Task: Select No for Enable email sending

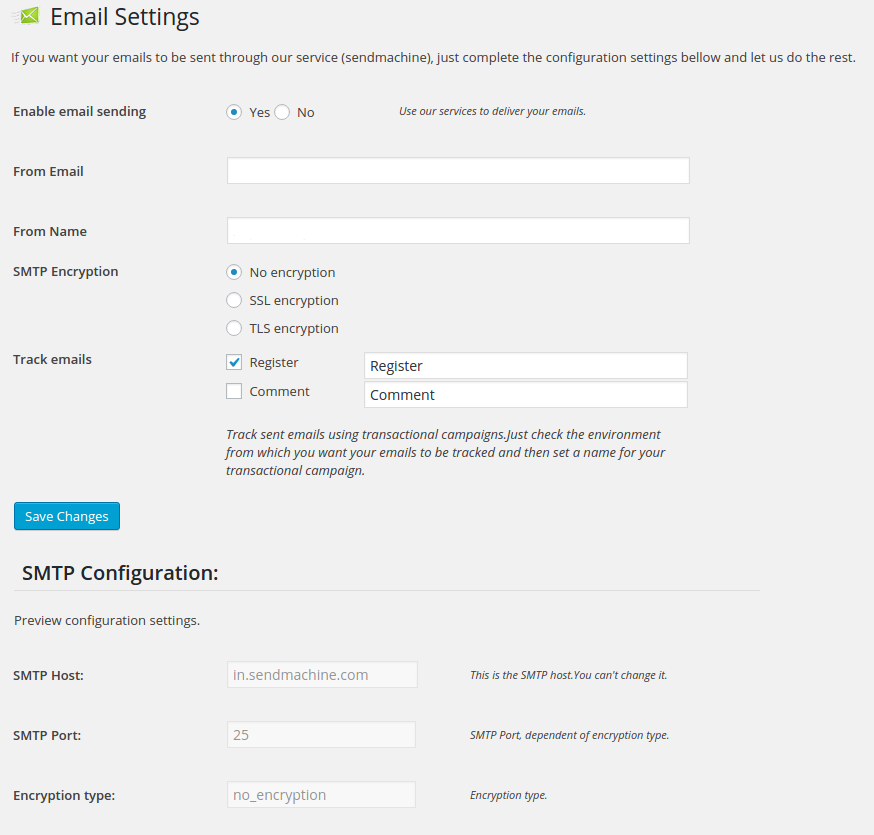Action: (x=282, y=112)
